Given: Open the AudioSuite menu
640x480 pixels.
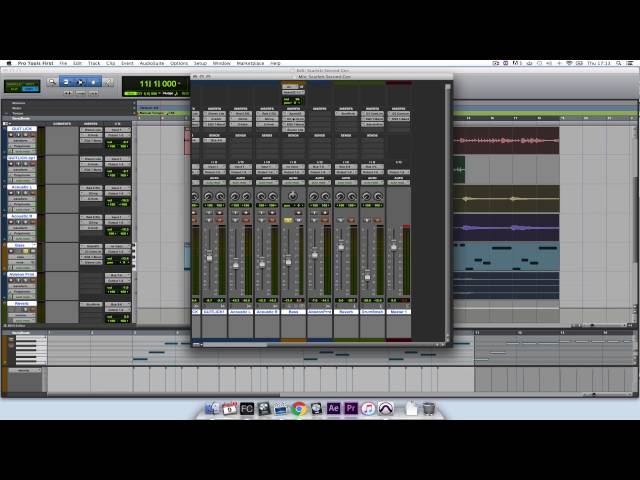Looking at the screenshot, I should [x=151, y=63].
